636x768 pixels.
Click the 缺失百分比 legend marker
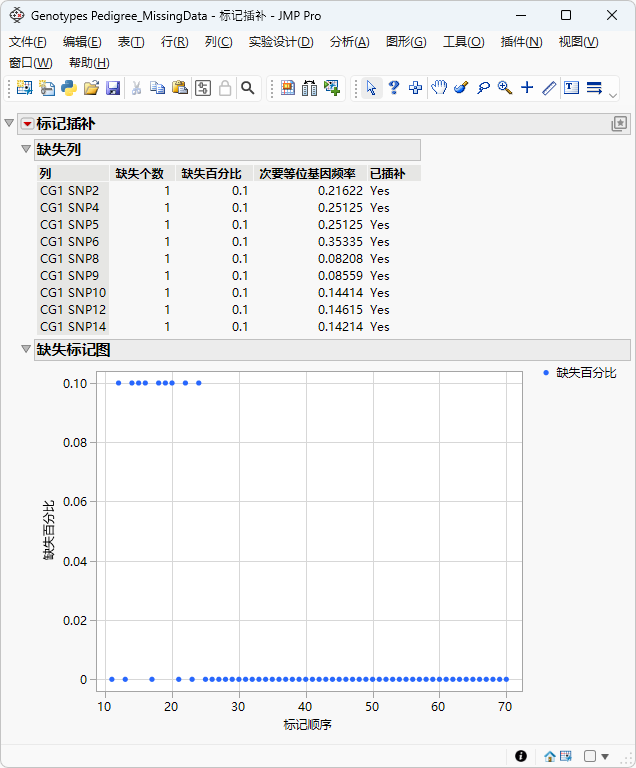[546, 373]
